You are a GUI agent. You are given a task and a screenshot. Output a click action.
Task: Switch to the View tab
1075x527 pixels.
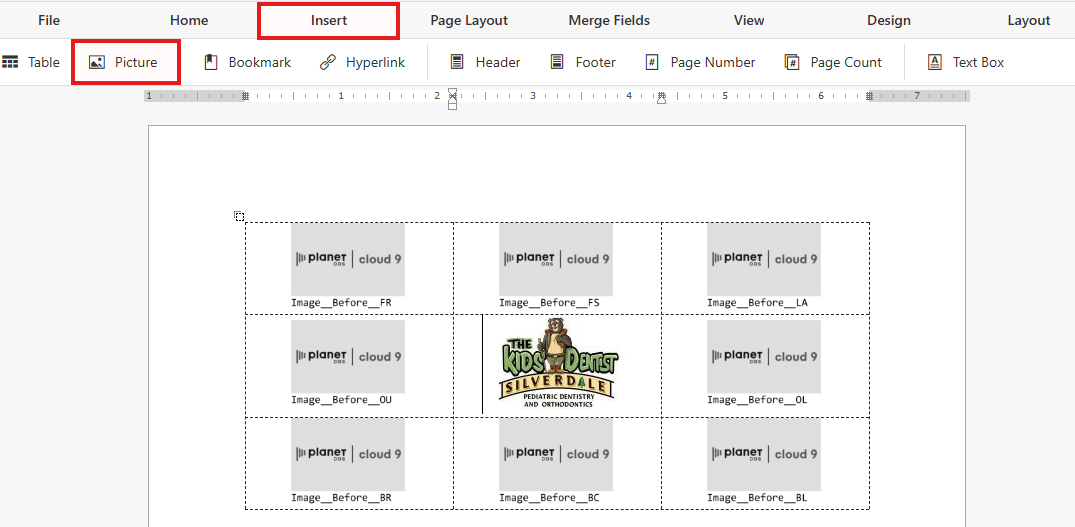click(x=749, y=21)
